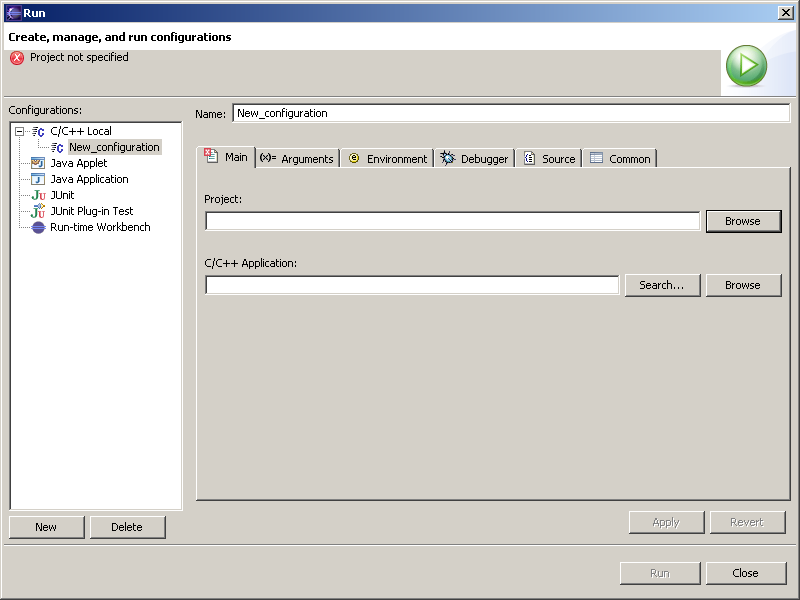The height and width of the screenshot is (600, 800).
Task: Browse for a Project
Action: [742, 221]
